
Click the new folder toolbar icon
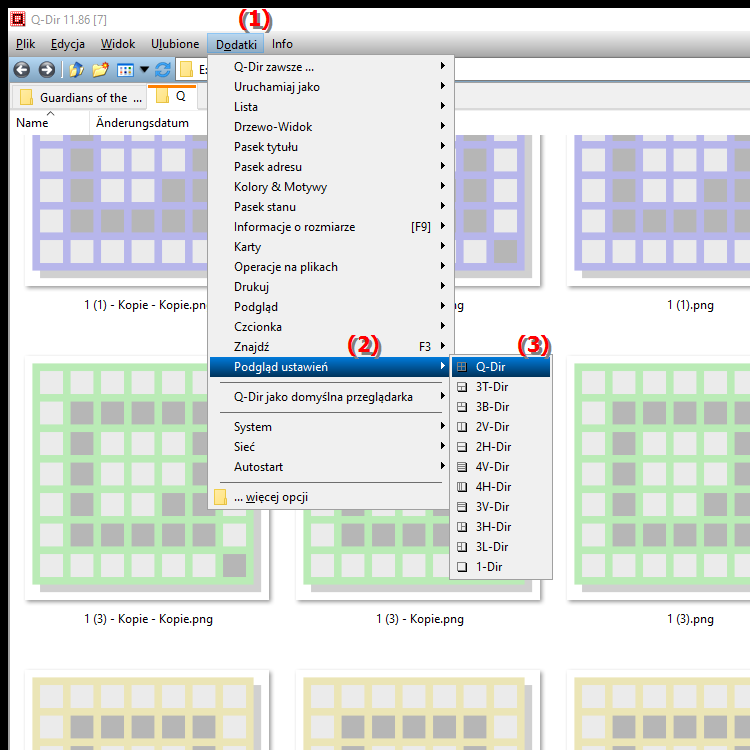pyautogui.click(x=100, y=70)
